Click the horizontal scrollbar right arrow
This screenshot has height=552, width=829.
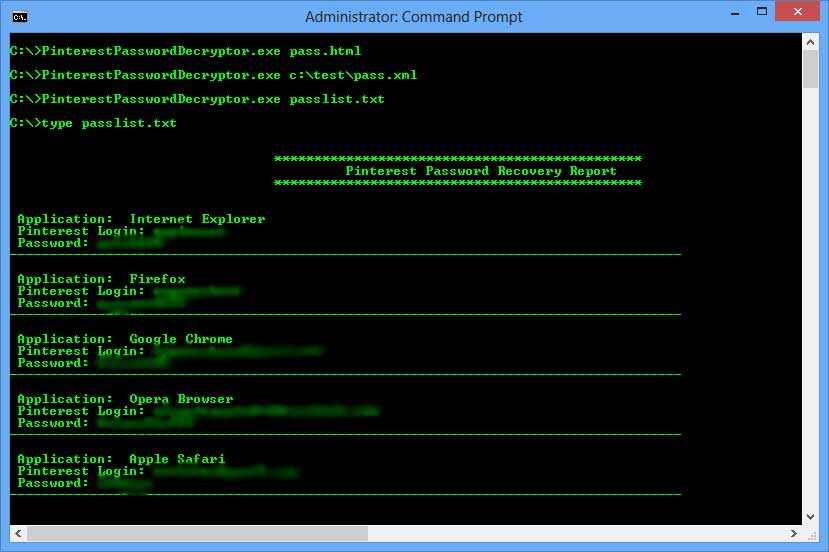click(794, 534)
